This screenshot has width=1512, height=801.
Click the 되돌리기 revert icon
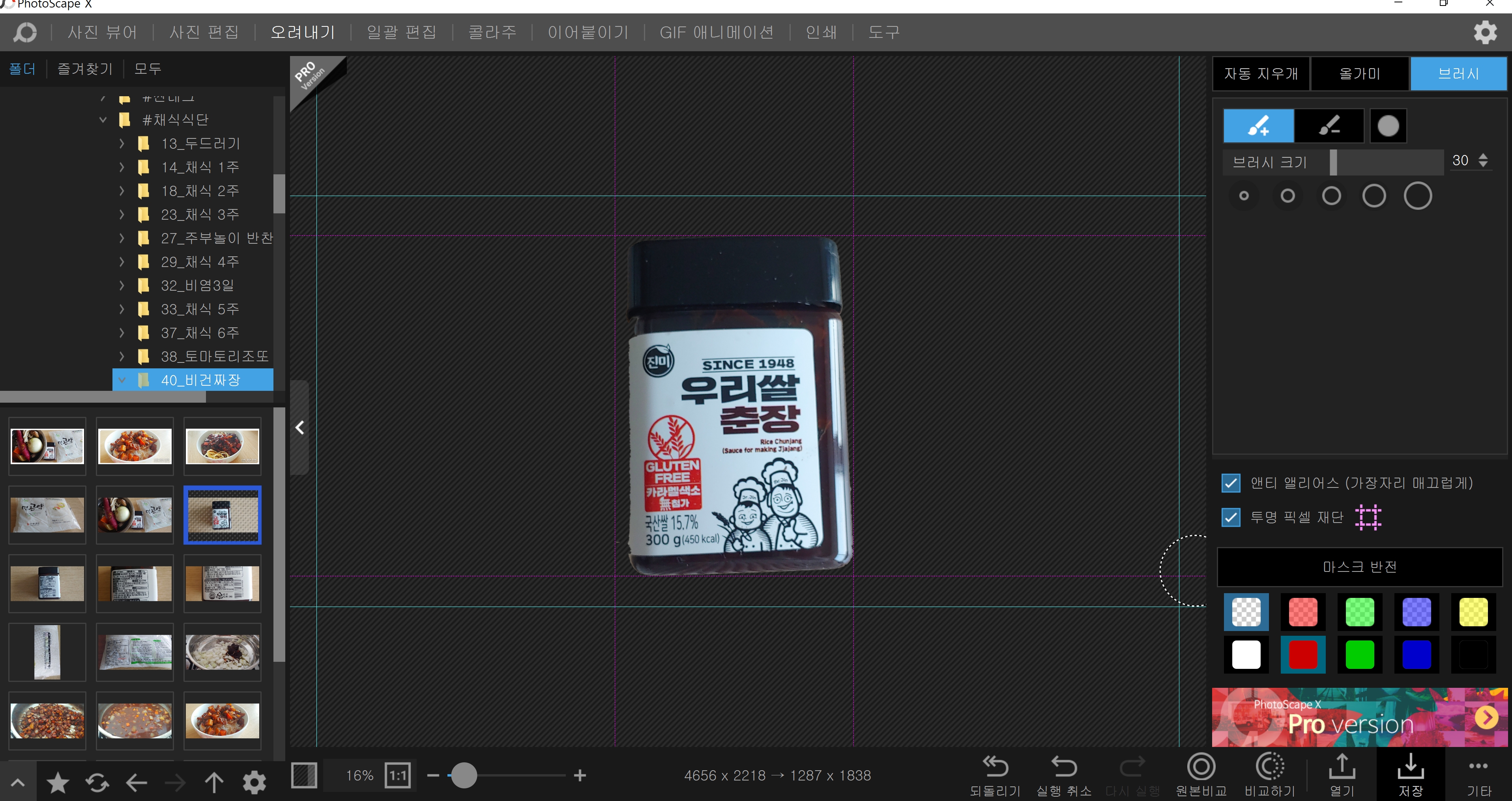tap(995, 766)
